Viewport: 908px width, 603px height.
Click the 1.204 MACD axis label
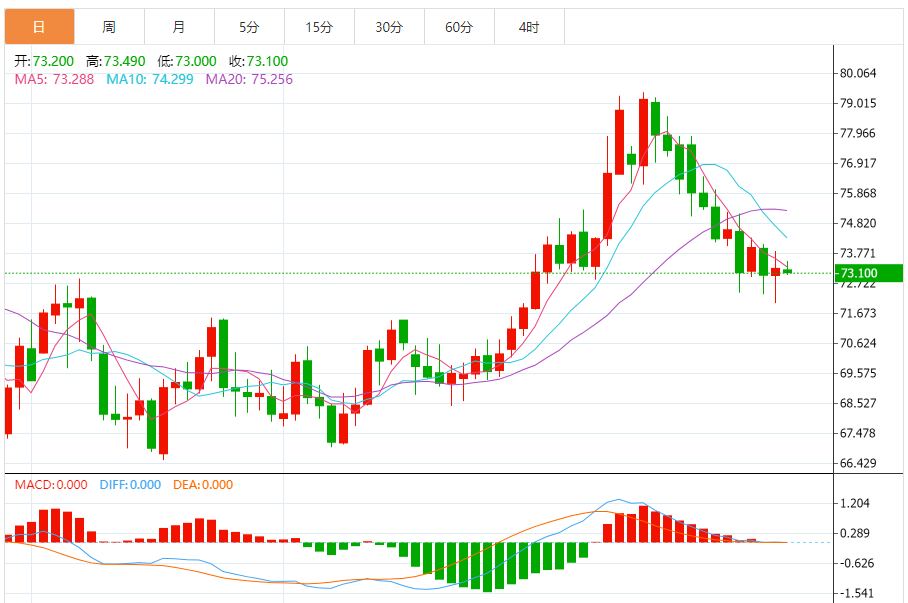(855, 503)
